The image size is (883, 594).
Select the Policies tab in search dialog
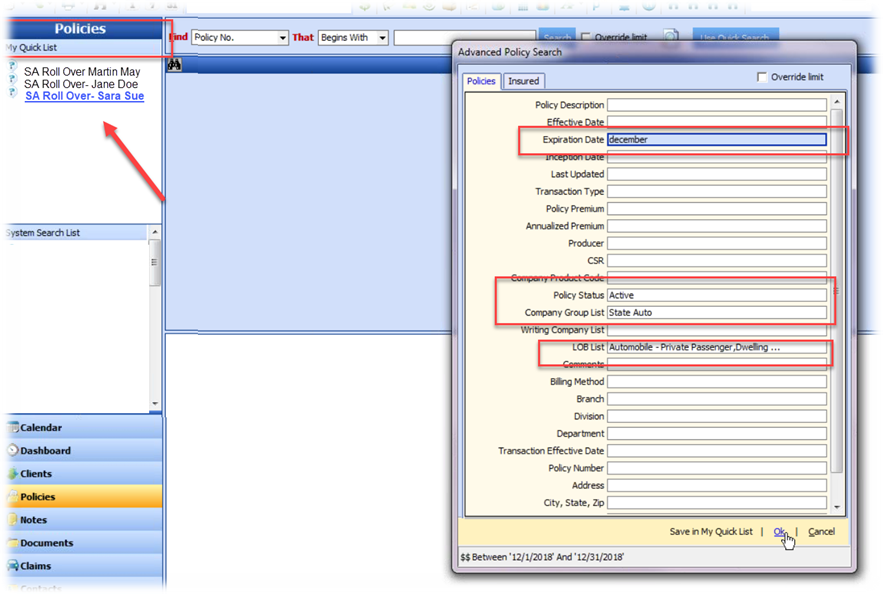pyautogui.click(x=481, y=81)
